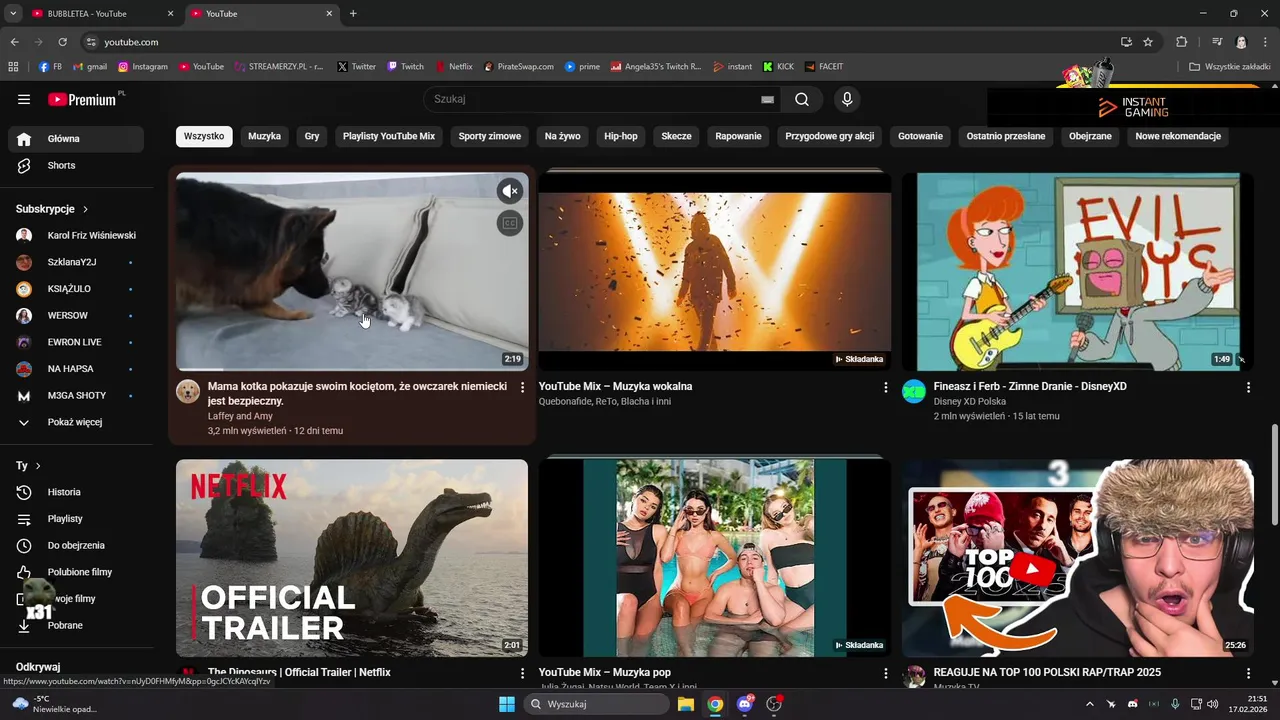The image size is (1280, 720).
Task: Play REAGUJE NA TOP 100 thumbnail
Action: pyautogui.click(x=1077, y=558)
